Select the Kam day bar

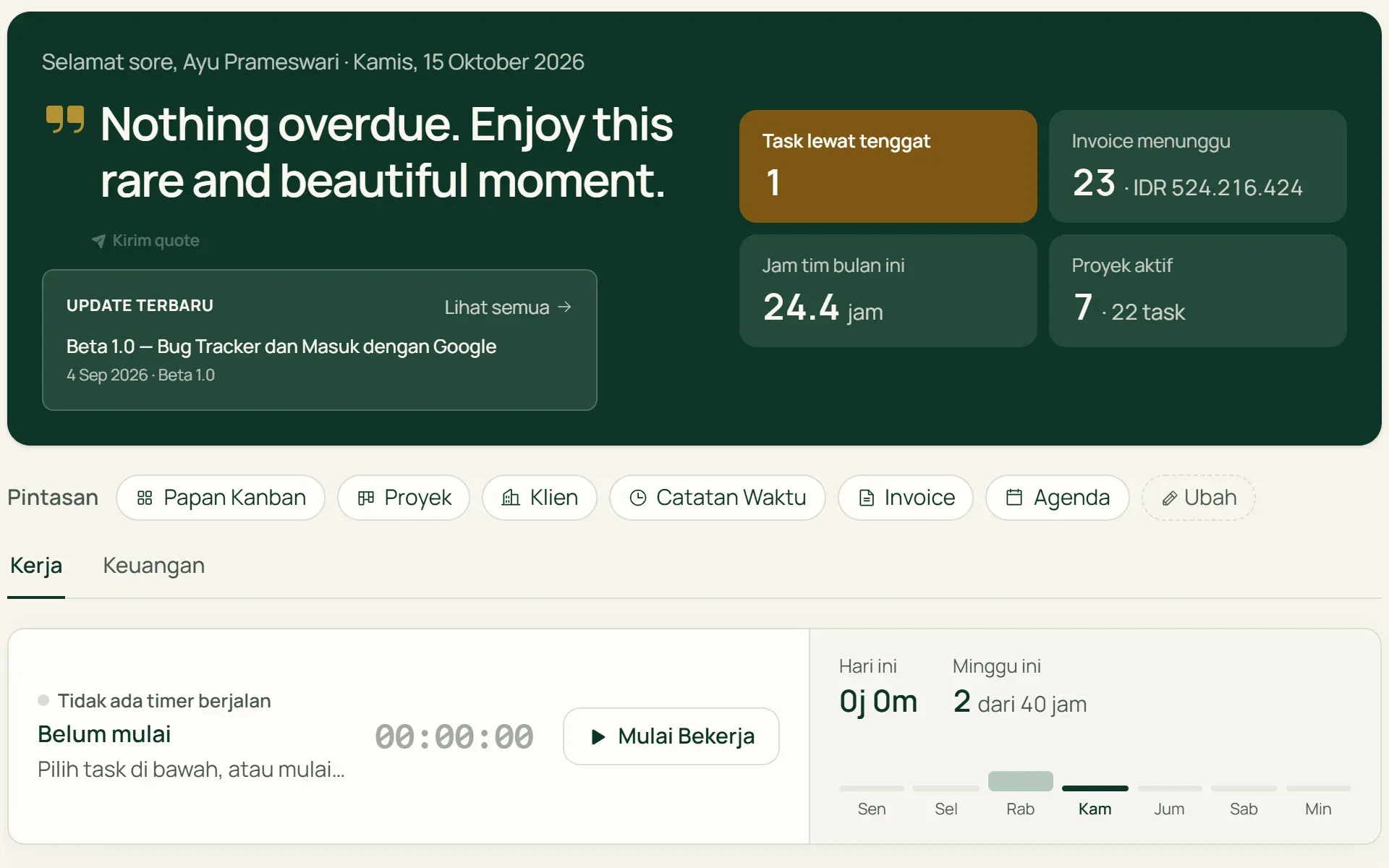pos(1095,788)
